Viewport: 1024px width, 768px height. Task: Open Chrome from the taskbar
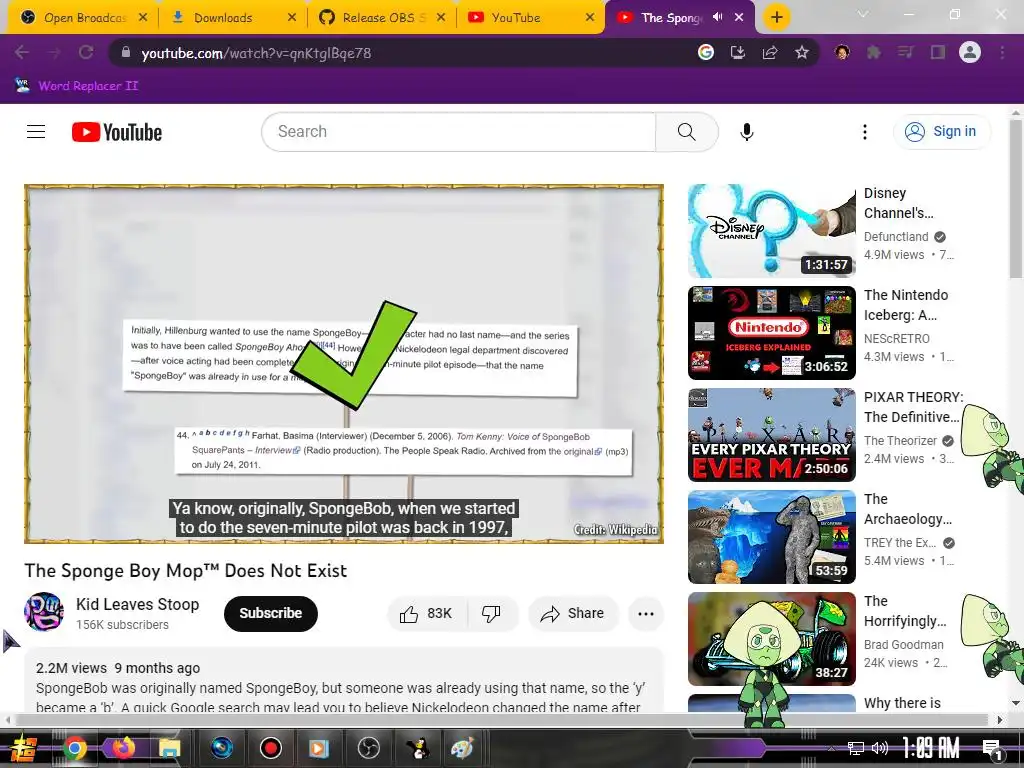click(74, 748)
